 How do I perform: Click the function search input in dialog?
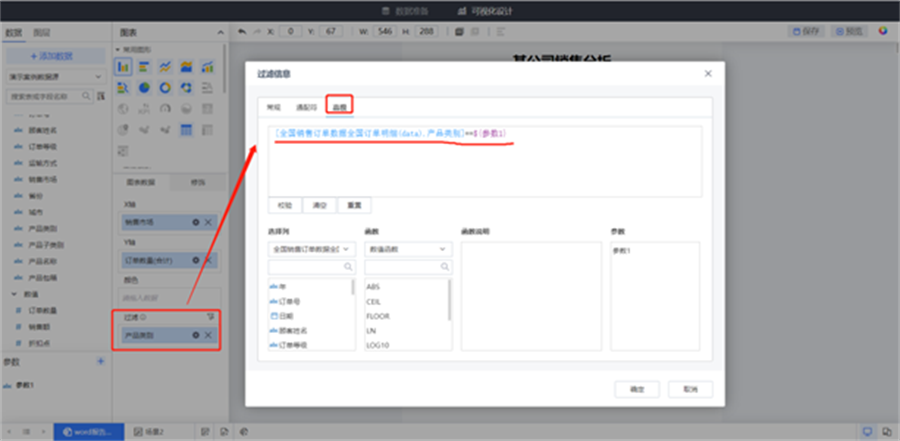408,267
